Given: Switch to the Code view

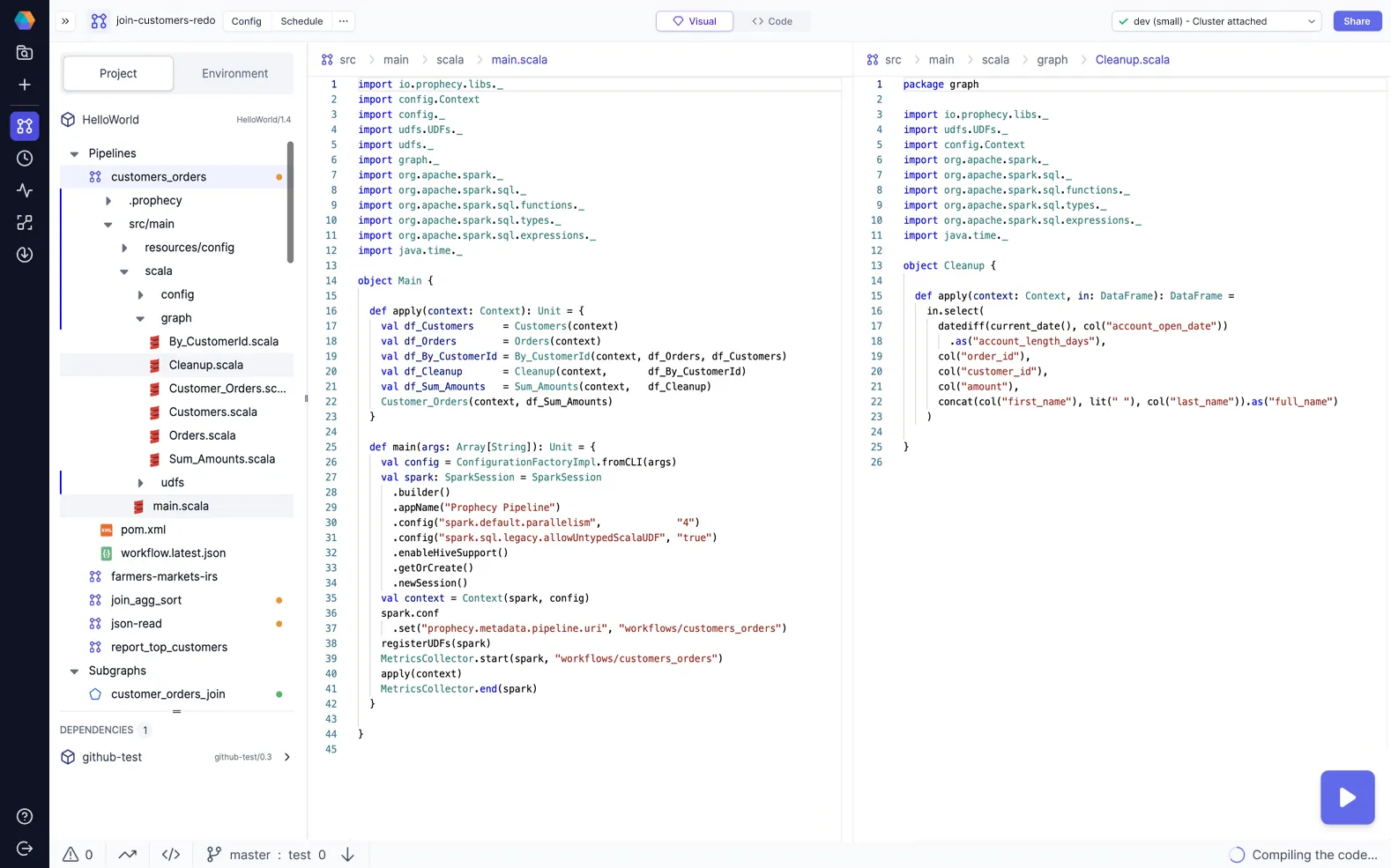Looking at the screenshot, I should coord(771,21).
